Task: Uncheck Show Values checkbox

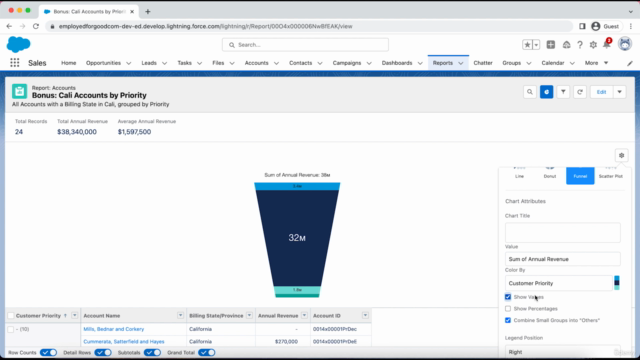Action: click(508, 297)
